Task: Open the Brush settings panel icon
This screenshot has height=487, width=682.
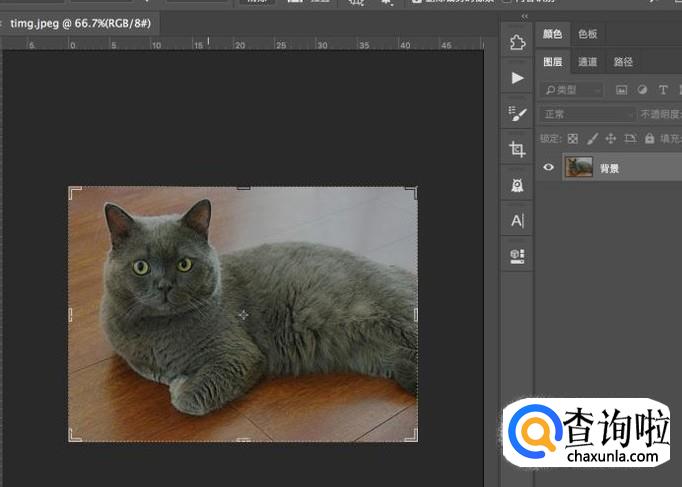Action: 517,114
